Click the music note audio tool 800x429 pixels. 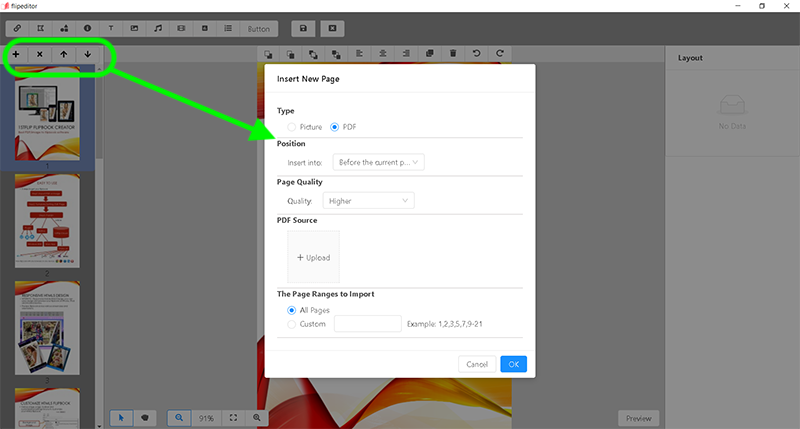[158, 29]
